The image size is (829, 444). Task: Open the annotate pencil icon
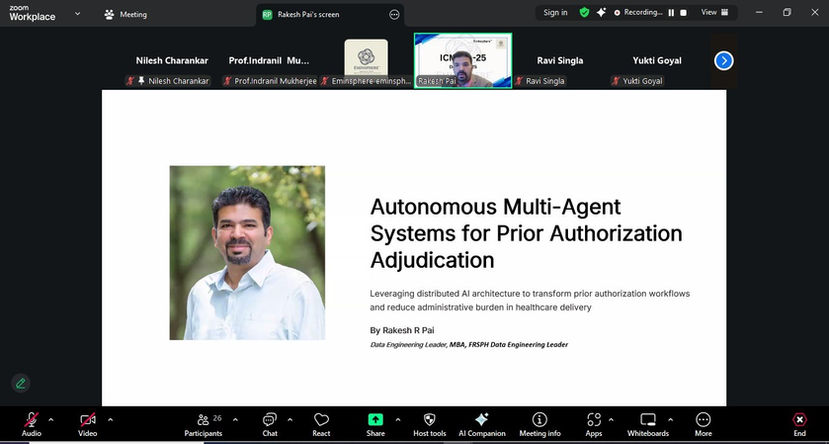pos(21,383)
